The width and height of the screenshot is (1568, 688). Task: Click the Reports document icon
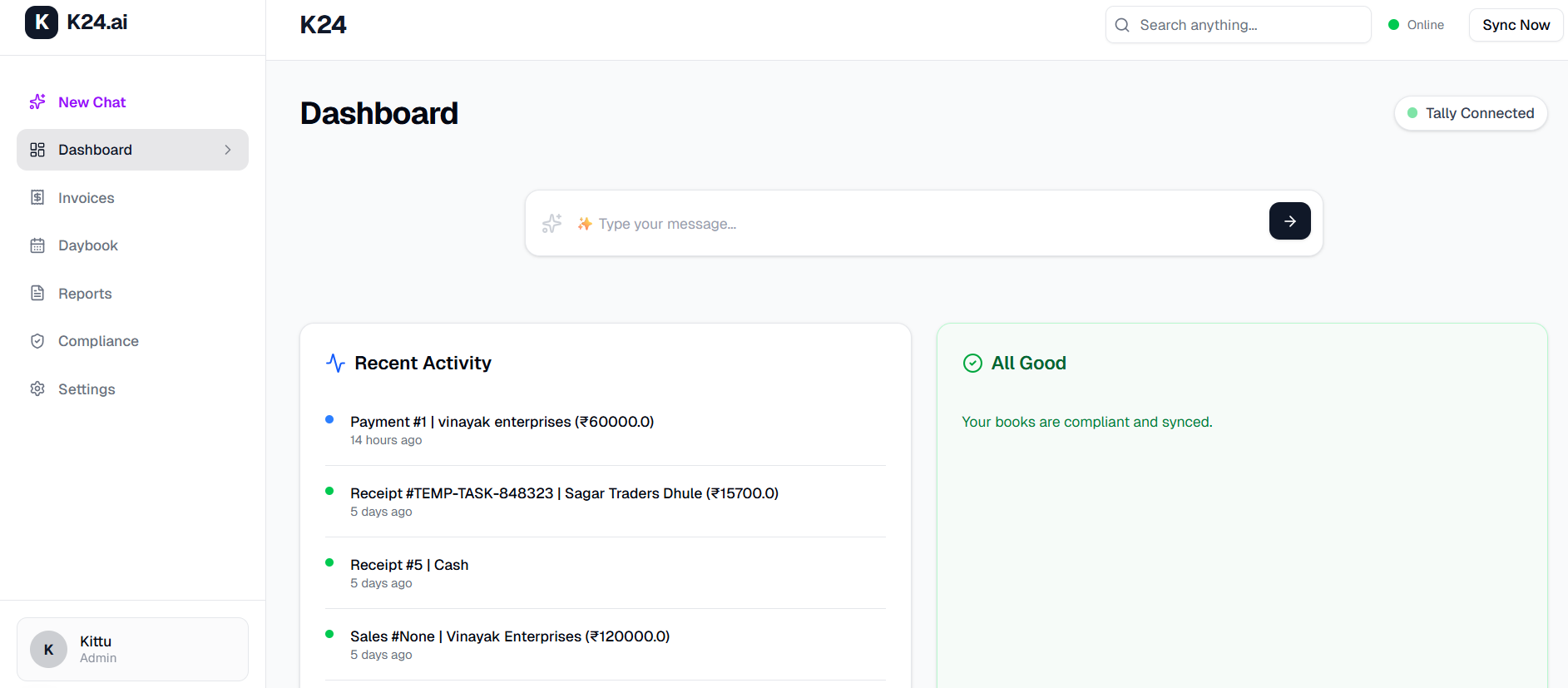tap(37, 293)
